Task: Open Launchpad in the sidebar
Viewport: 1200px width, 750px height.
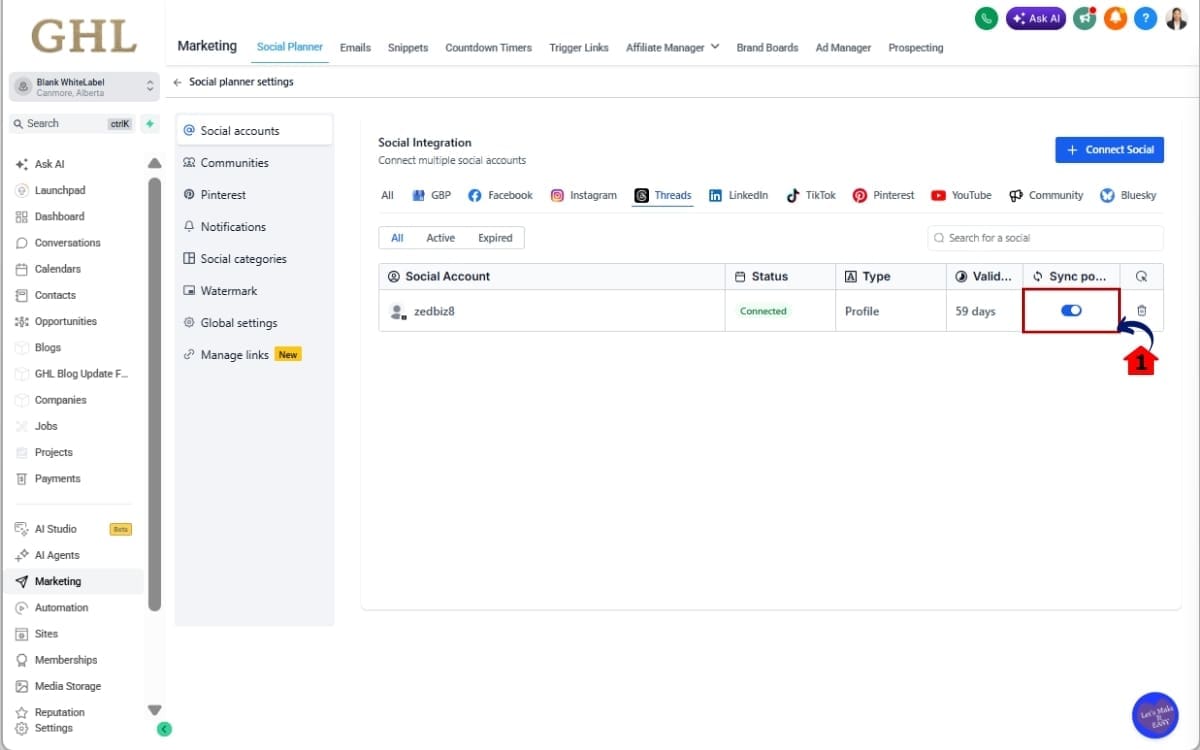Action: pos(60,190)
